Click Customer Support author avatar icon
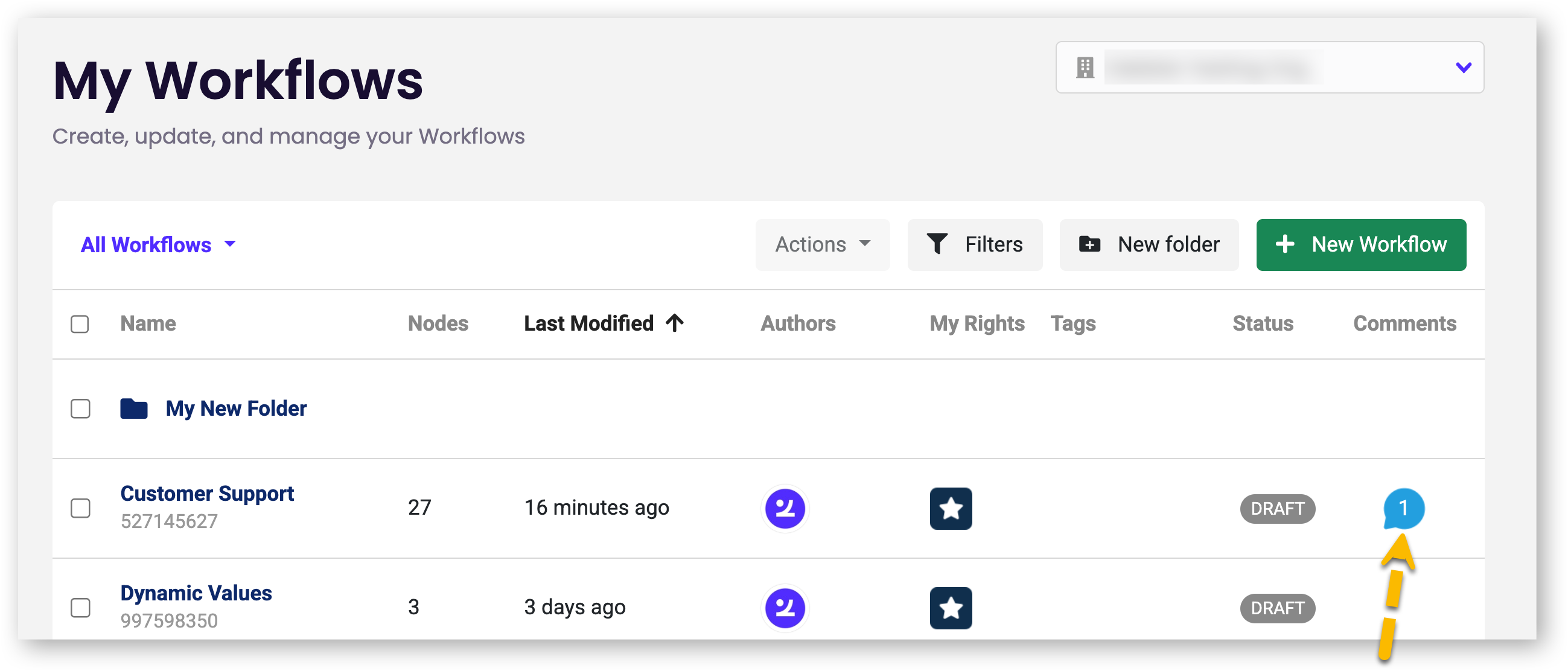The image size is (1568, 671). (785, 508)
